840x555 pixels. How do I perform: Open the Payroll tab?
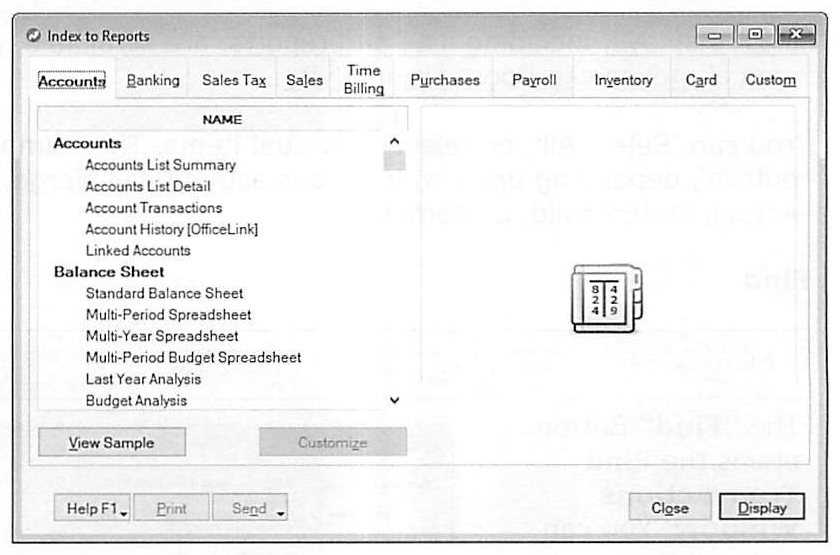(534, 80)
